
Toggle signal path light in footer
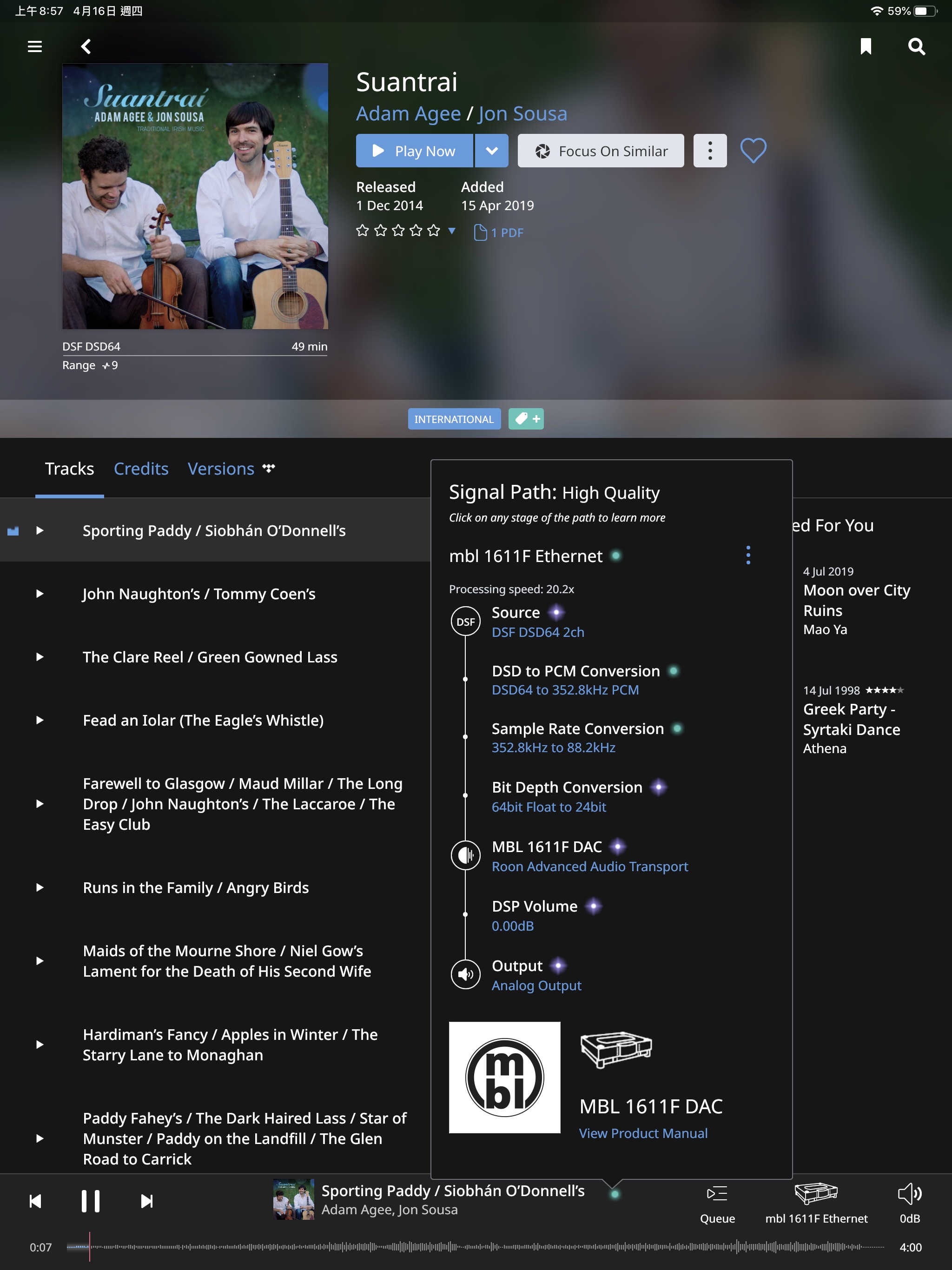tap(615, 1194)
